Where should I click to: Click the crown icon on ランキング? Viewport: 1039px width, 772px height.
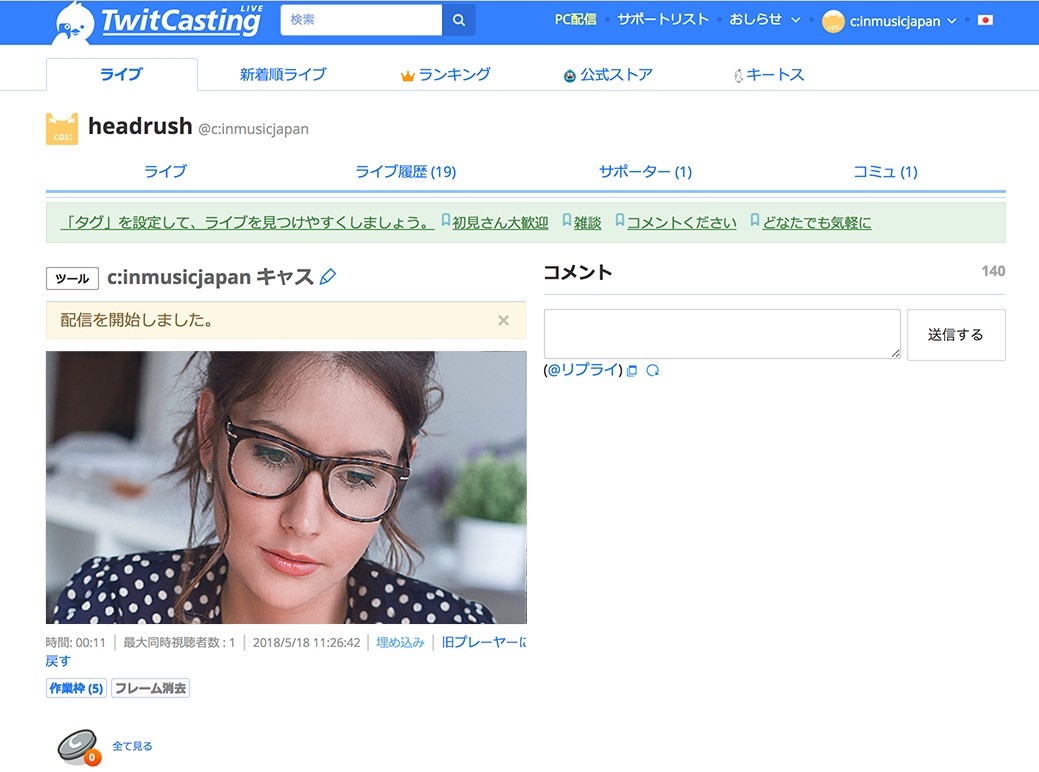tap(407, 74)
